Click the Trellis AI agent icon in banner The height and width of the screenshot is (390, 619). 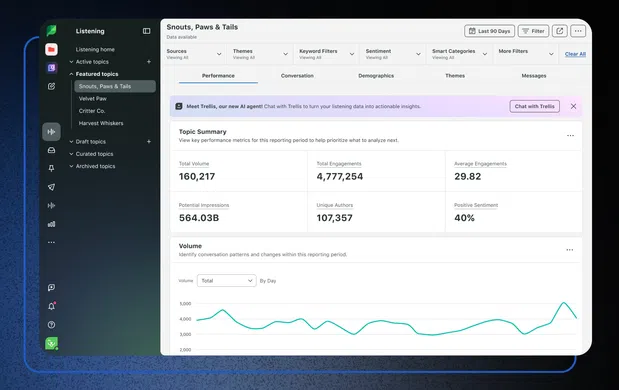[179, 106]
